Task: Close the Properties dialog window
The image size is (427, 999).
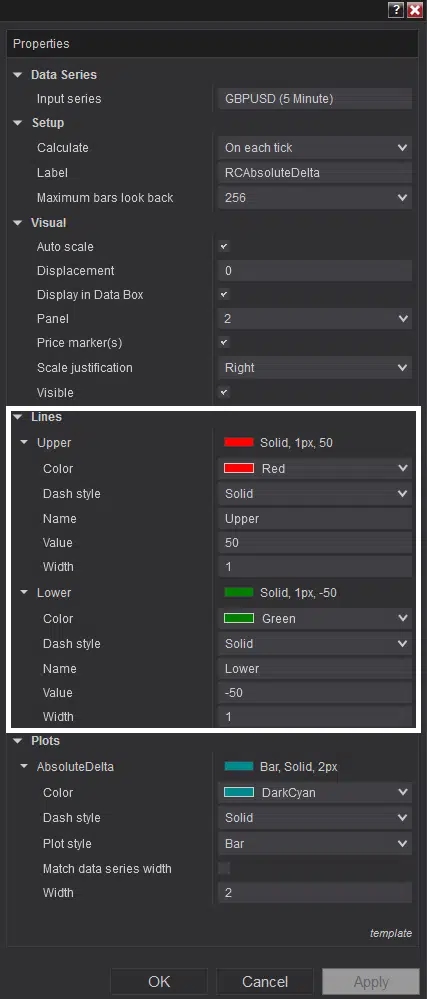Action: tap(413, 10)
